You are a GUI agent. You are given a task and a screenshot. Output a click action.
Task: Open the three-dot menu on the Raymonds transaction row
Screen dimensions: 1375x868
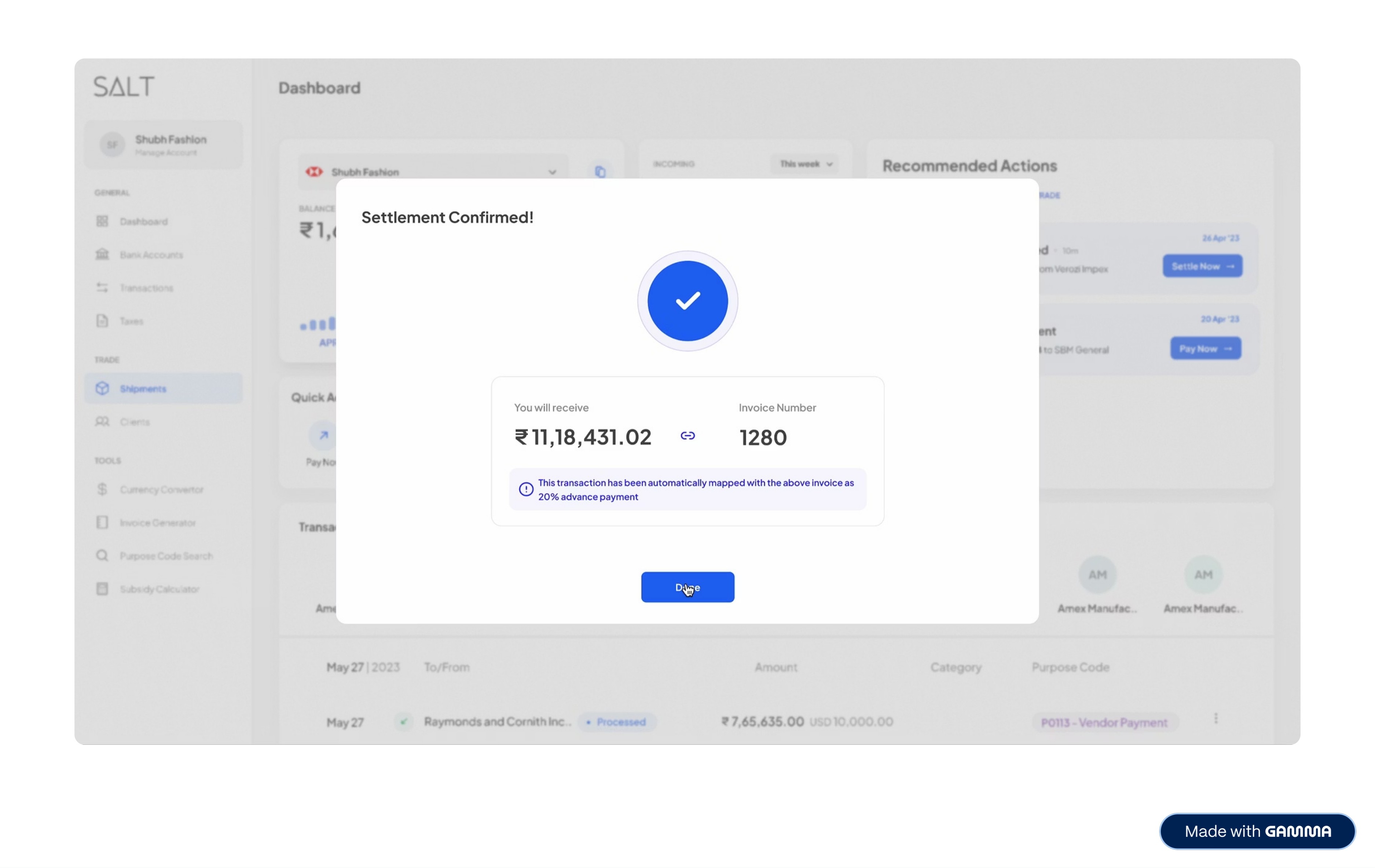(1216, 718)
